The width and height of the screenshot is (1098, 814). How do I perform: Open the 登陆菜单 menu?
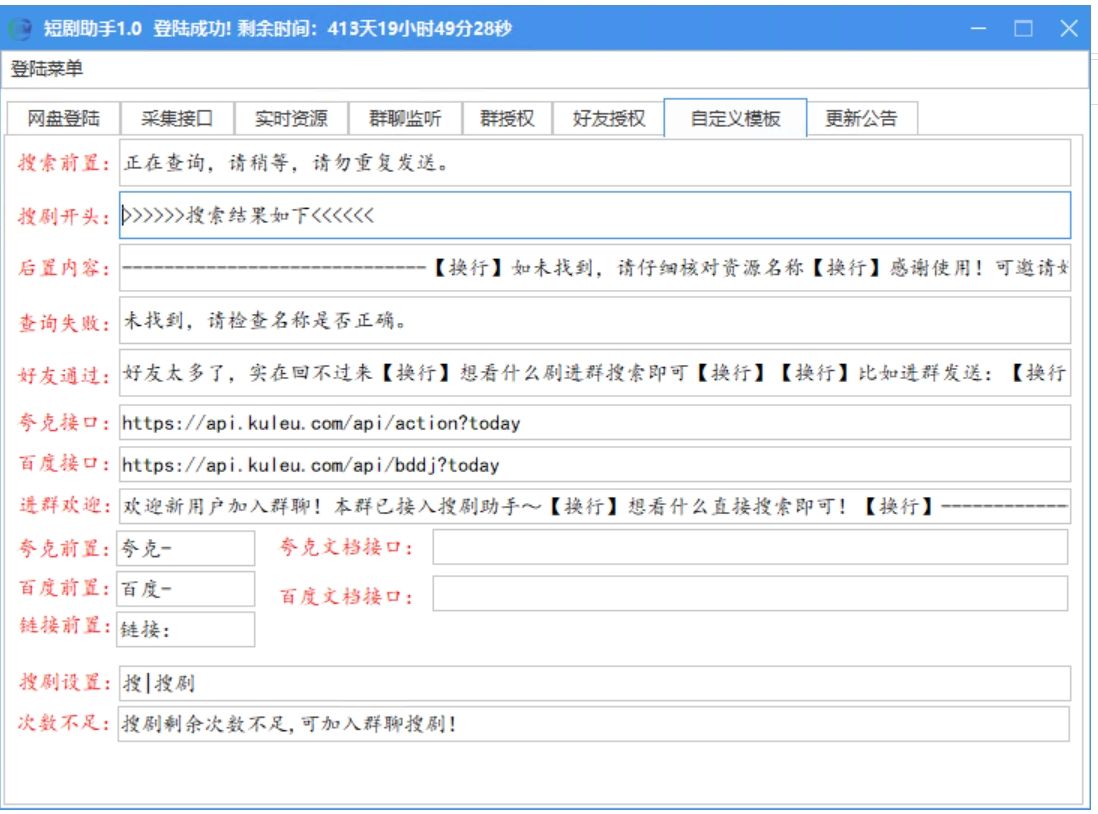47,69
